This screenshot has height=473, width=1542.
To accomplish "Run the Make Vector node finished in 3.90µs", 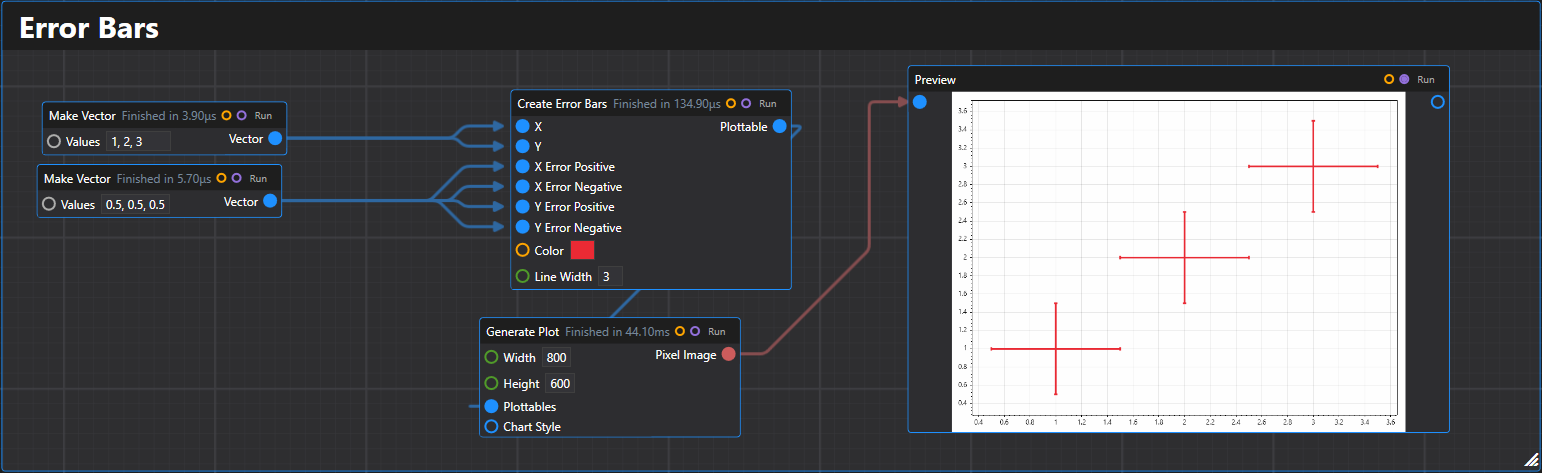I will tap(263, 116).
